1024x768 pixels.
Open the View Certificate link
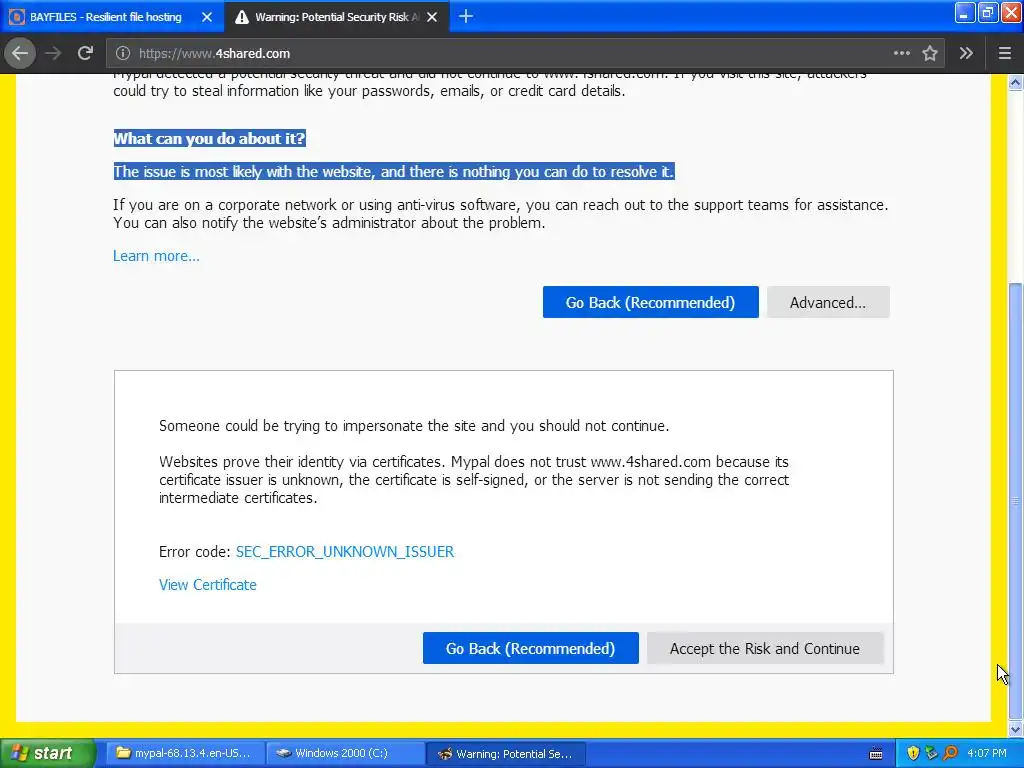click(x=208, y=584)
